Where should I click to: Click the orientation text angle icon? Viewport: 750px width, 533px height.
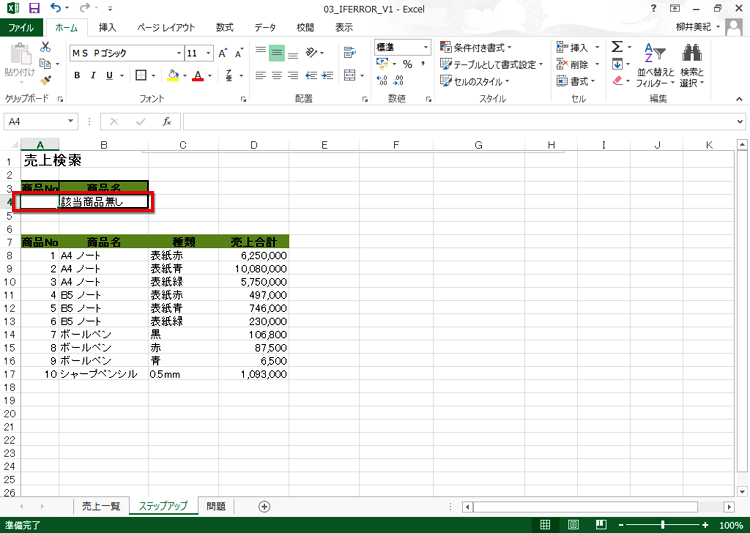coord(311,52)
